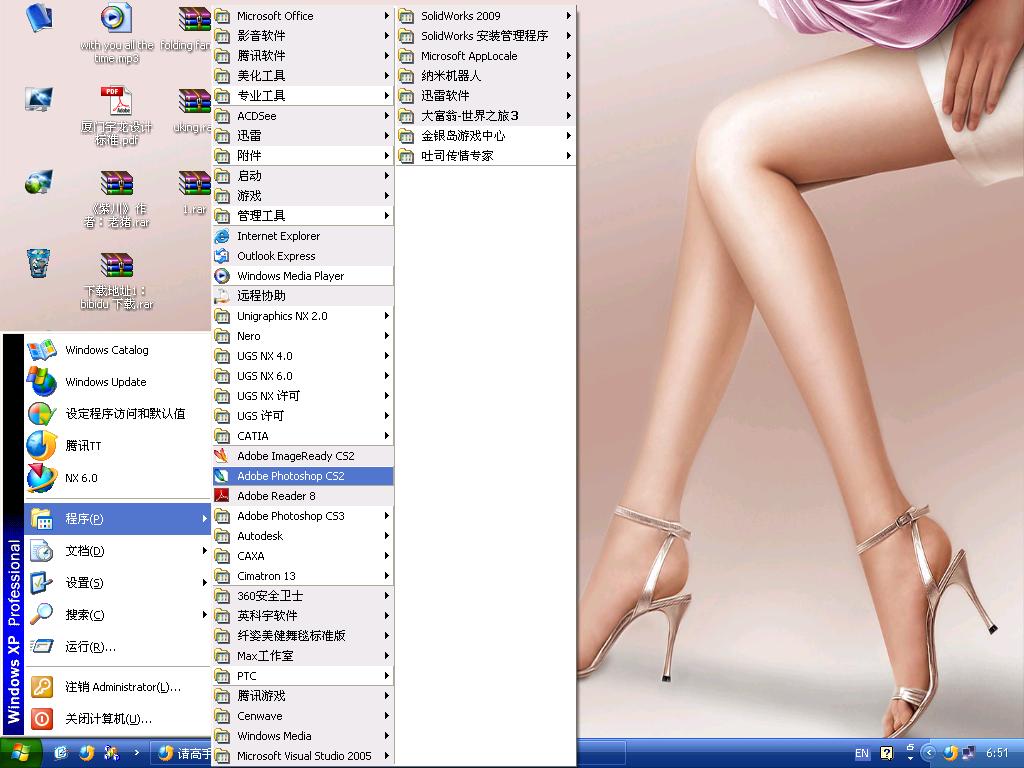Expand the SolidWorks 2009 submenu

(x=487, y=16)
